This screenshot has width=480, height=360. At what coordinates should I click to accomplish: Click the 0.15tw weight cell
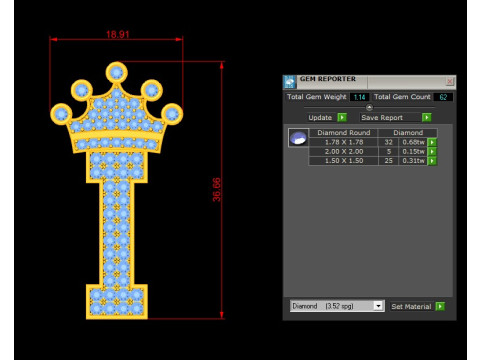coord(413,152)
